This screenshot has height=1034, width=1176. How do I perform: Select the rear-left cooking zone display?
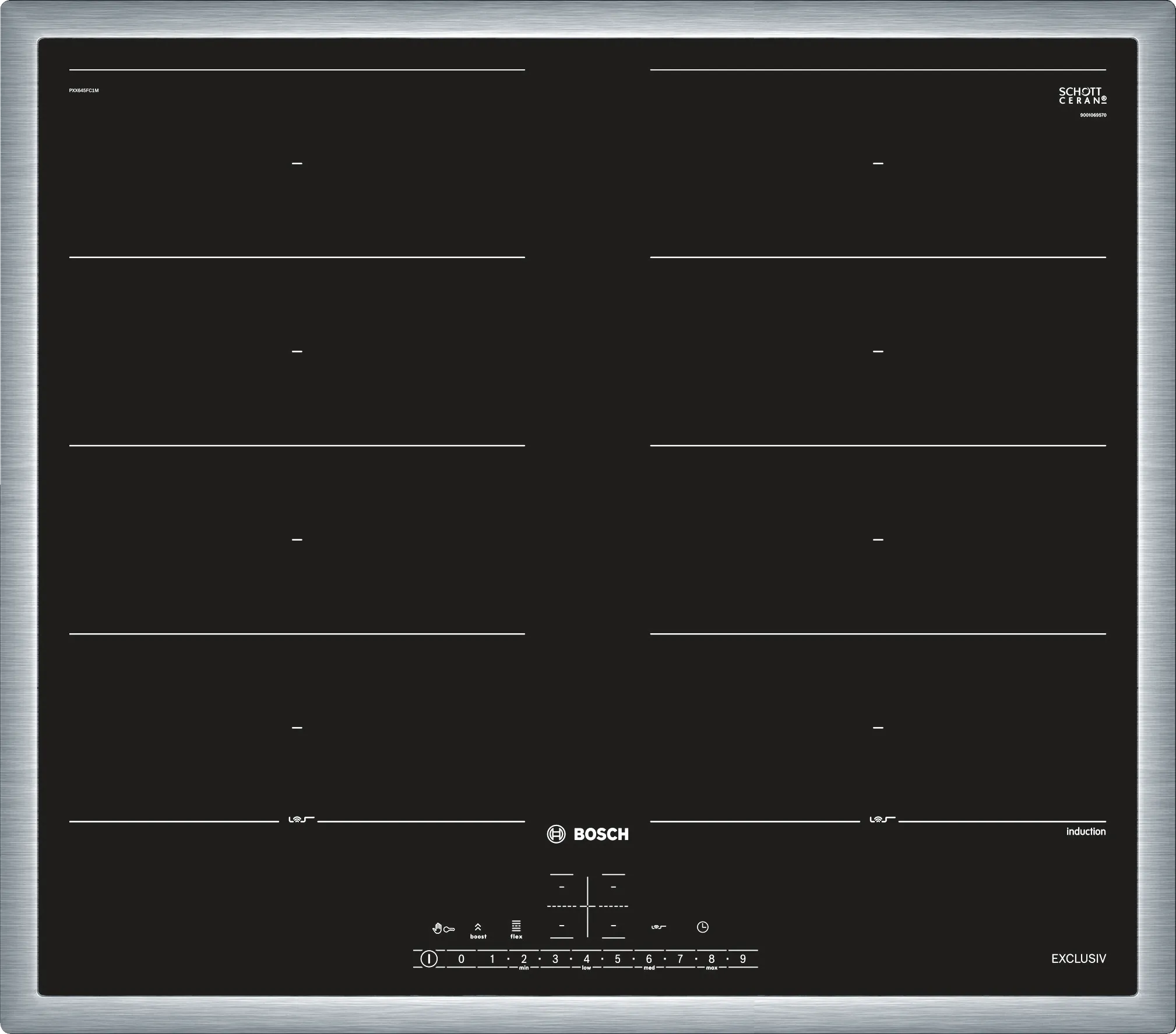click(562, 887)
